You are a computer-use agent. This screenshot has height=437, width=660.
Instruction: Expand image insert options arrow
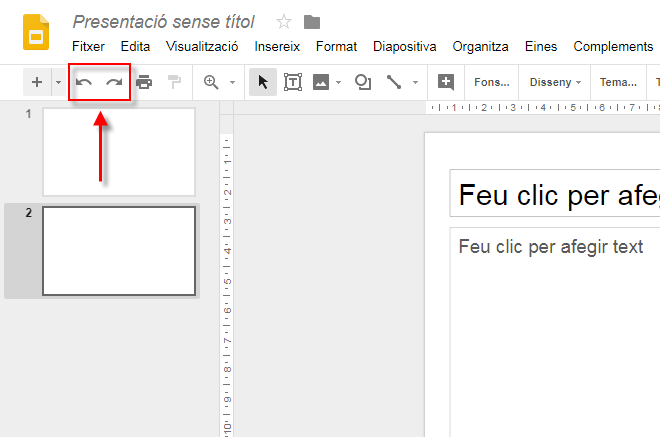click(x=338, y=82)
